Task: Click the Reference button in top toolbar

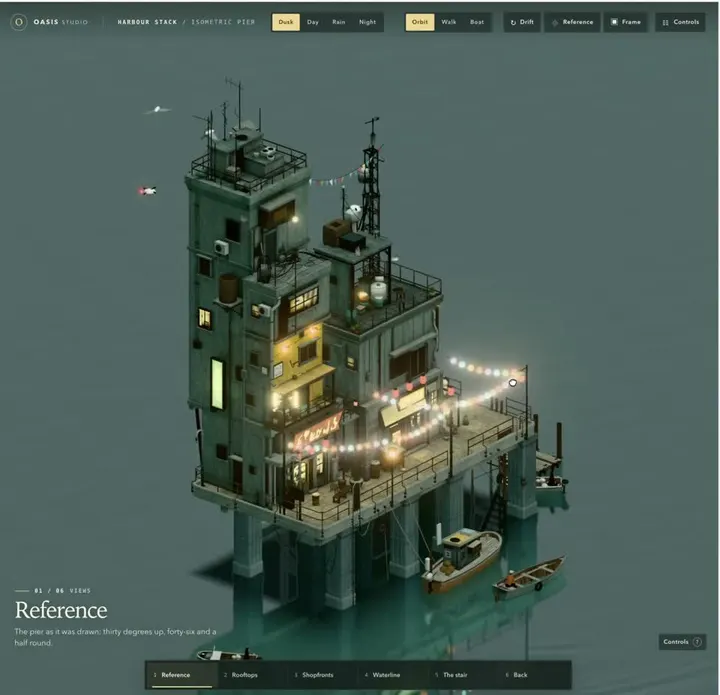Action: [x=572, y=22]
